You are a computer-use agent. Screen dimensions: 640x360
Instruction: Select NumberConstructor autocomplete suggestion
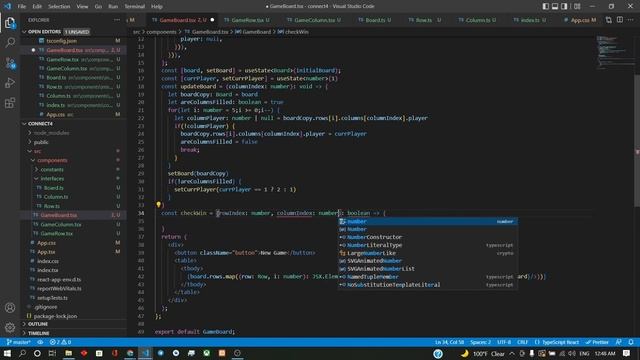click(x=428, y=237)
